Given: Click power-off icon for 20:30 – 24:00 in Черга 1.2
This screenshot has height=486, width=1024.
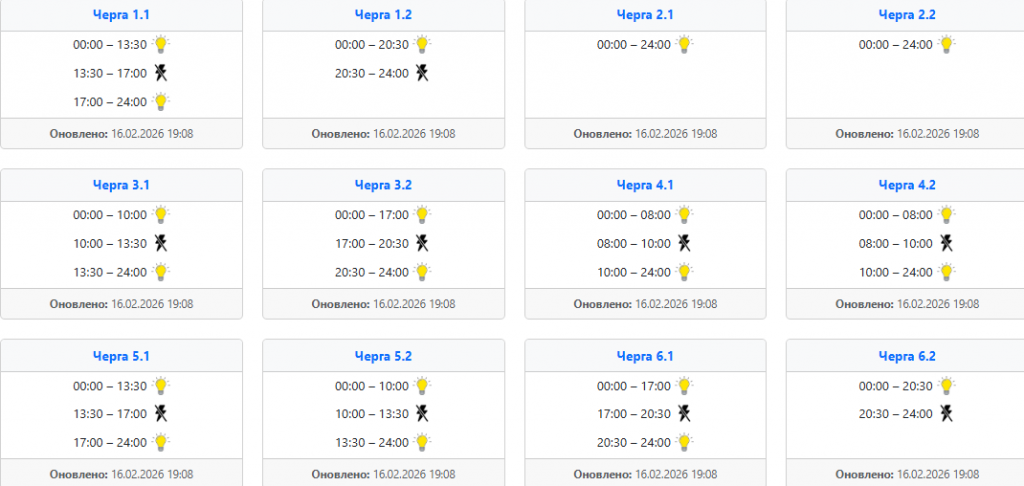Looking at the screenshot, I should tap(422, 73).
